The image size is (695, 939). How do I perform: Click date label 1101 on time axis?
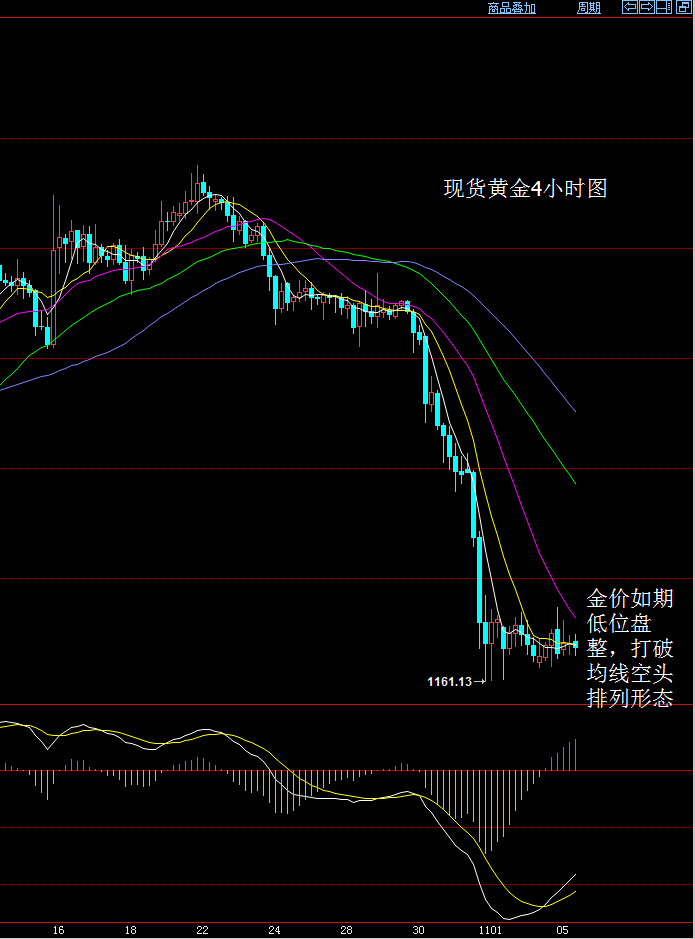pos(490,930)
